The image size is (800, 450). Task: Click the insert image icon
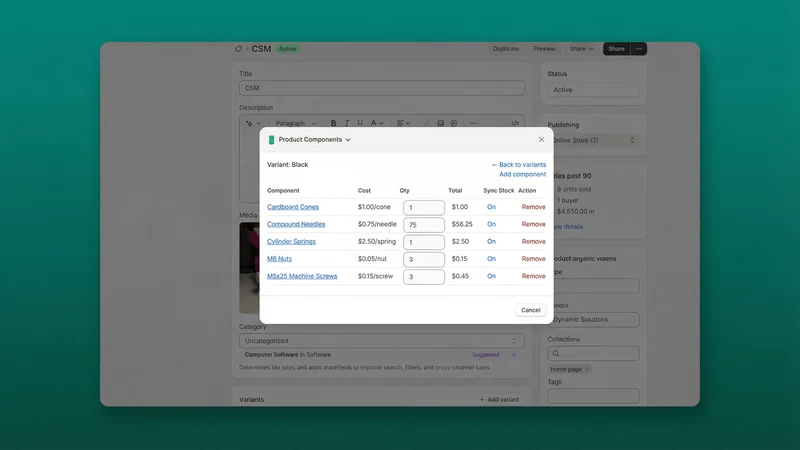click(x=440, y=123)
